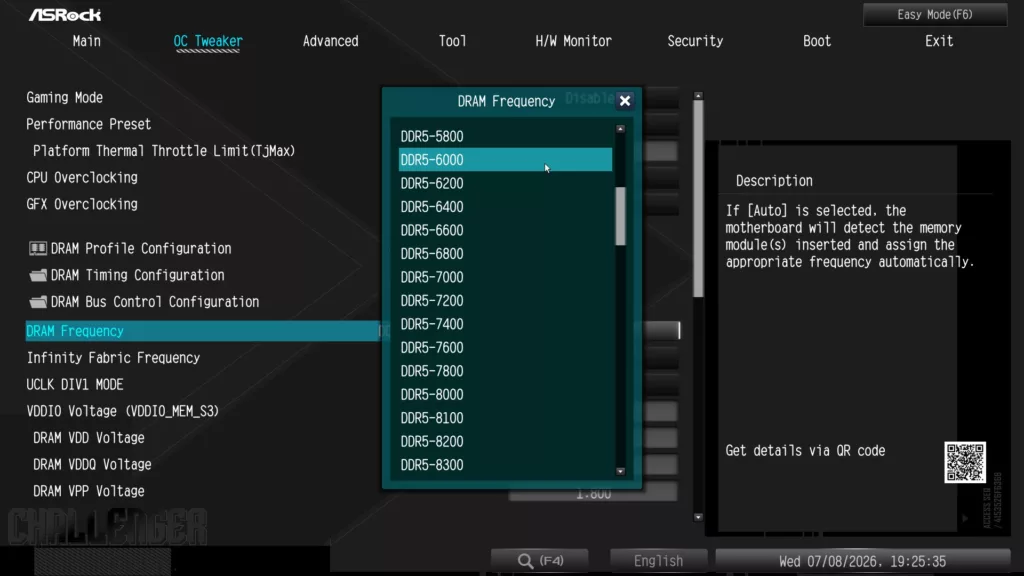Click the main settings scrollbar thumb
The image size is (1024, 576).
[698, 199]
